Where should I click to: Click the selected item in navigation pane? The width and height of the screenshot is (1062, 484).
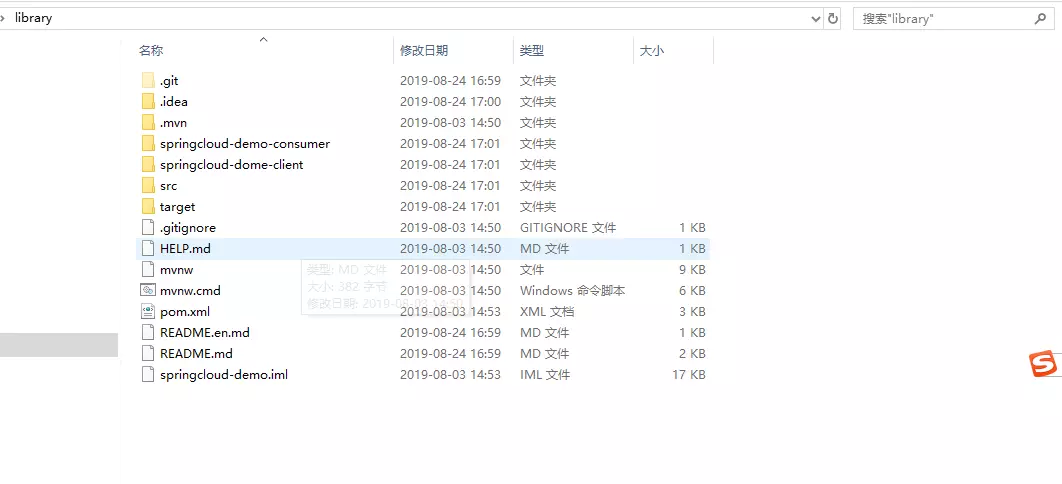pyautogui.click(x=59, y=345)
